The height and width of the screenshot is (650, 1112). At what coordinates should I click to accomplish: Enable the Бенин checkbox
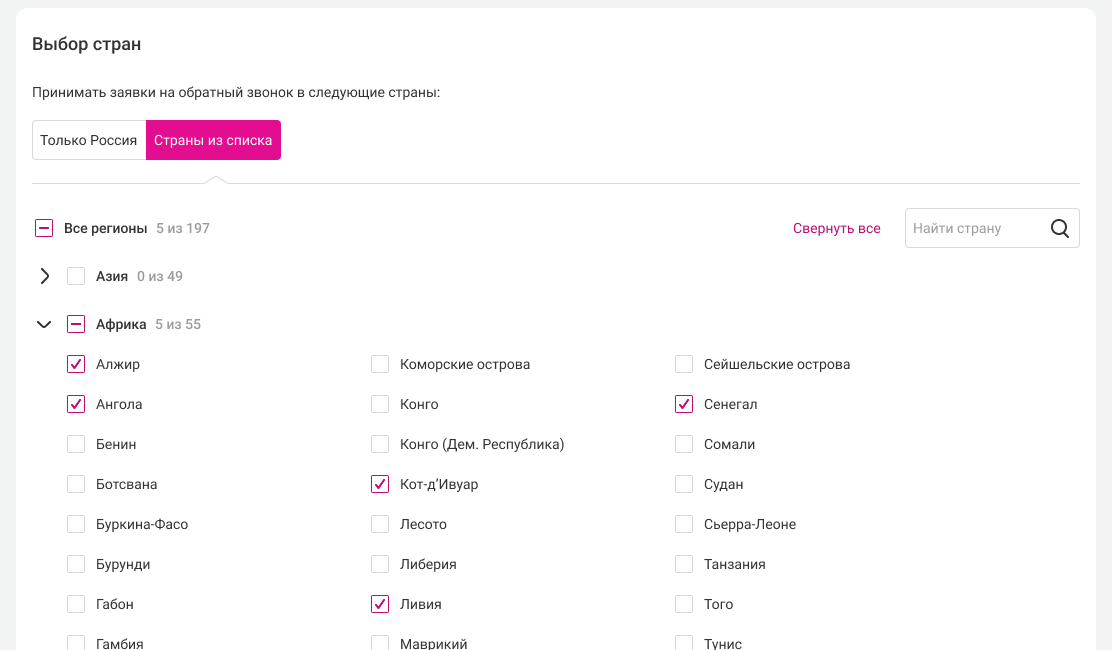[76, 444]
